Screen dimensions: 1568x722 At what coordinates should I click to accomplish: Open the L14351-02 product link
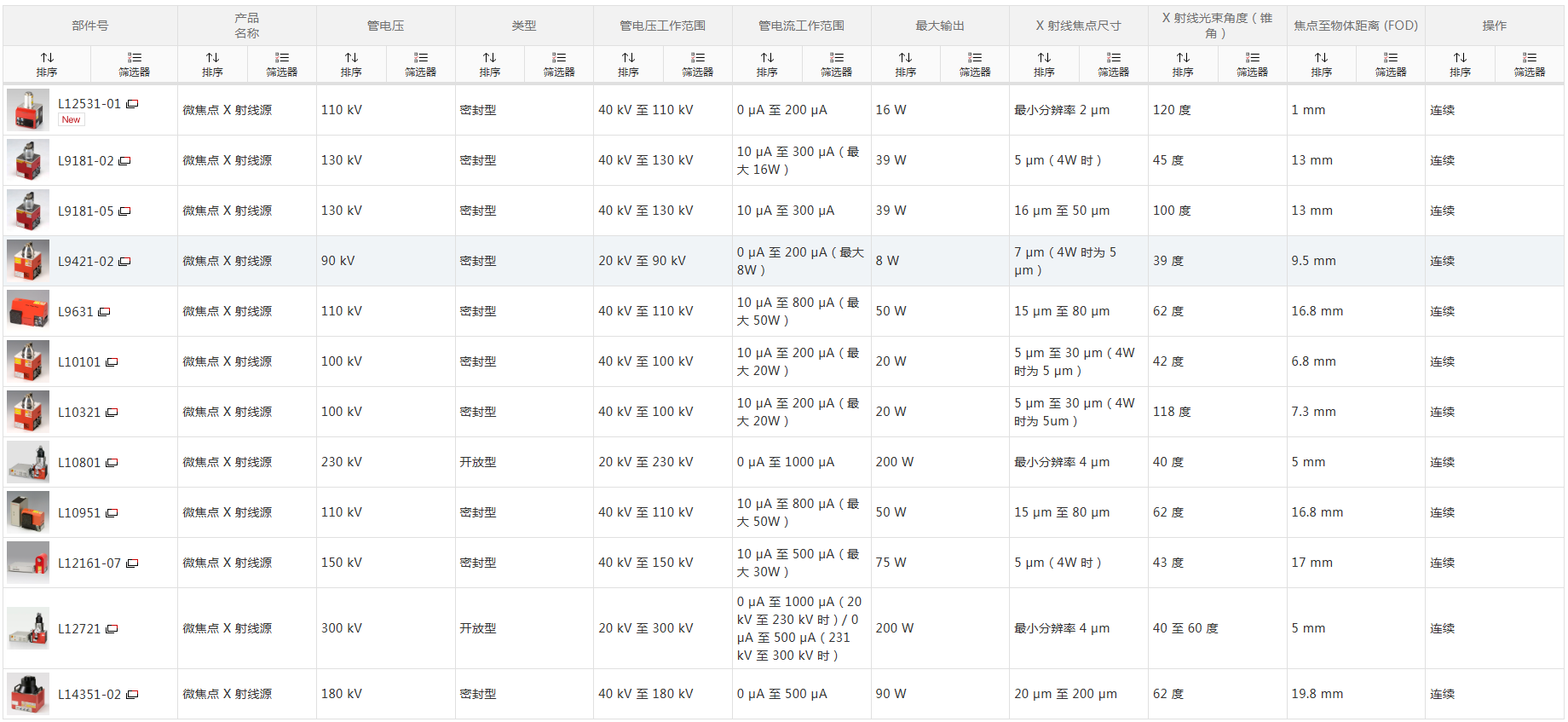[x=89, y=695]
